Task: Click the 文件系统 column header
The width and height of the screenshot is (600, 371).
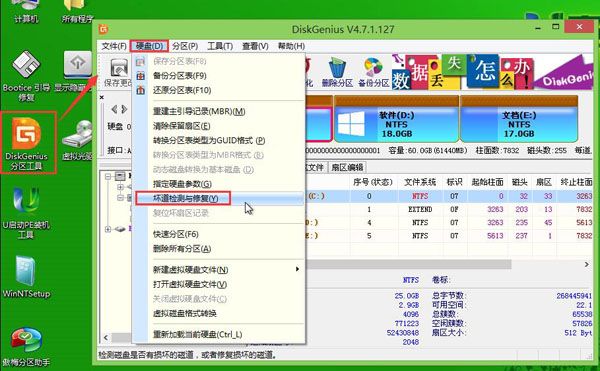Action: [x=420, y=182]
